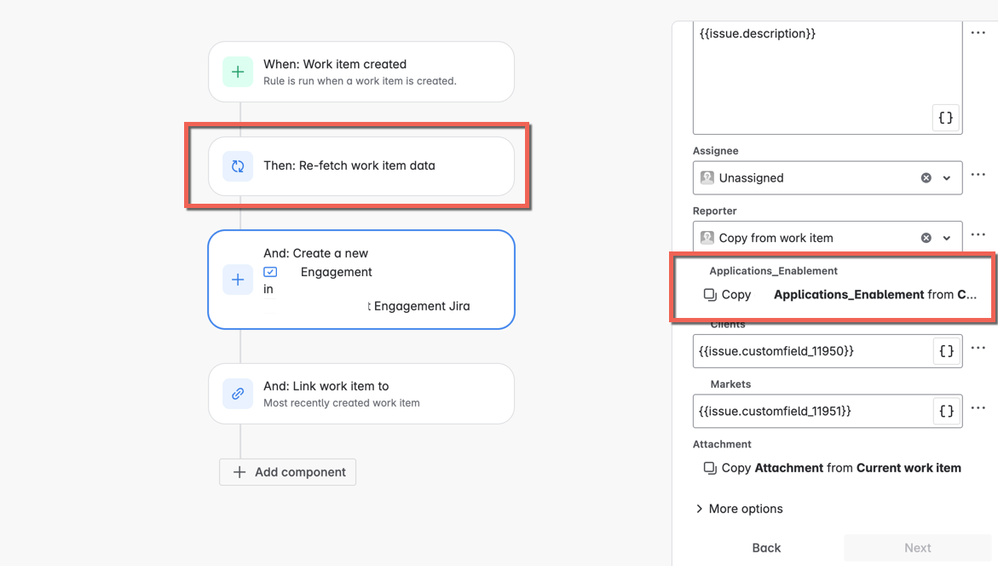Click the 'Reporter' field label
998x566 pixels.
714,211
